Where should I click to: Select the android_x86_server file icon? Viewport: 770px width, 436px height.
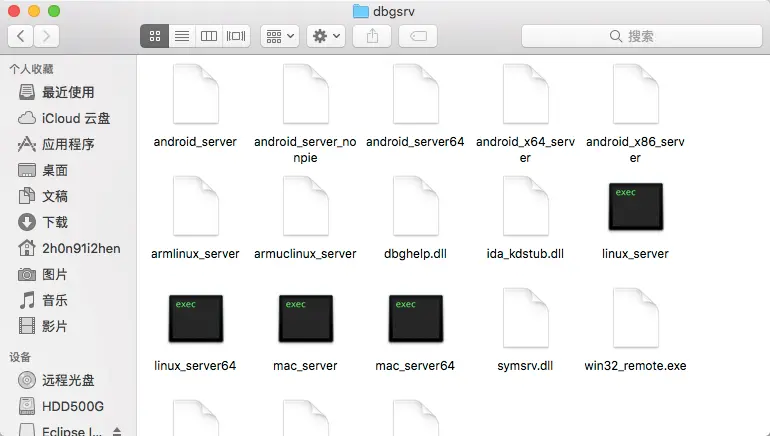[635, 94]
